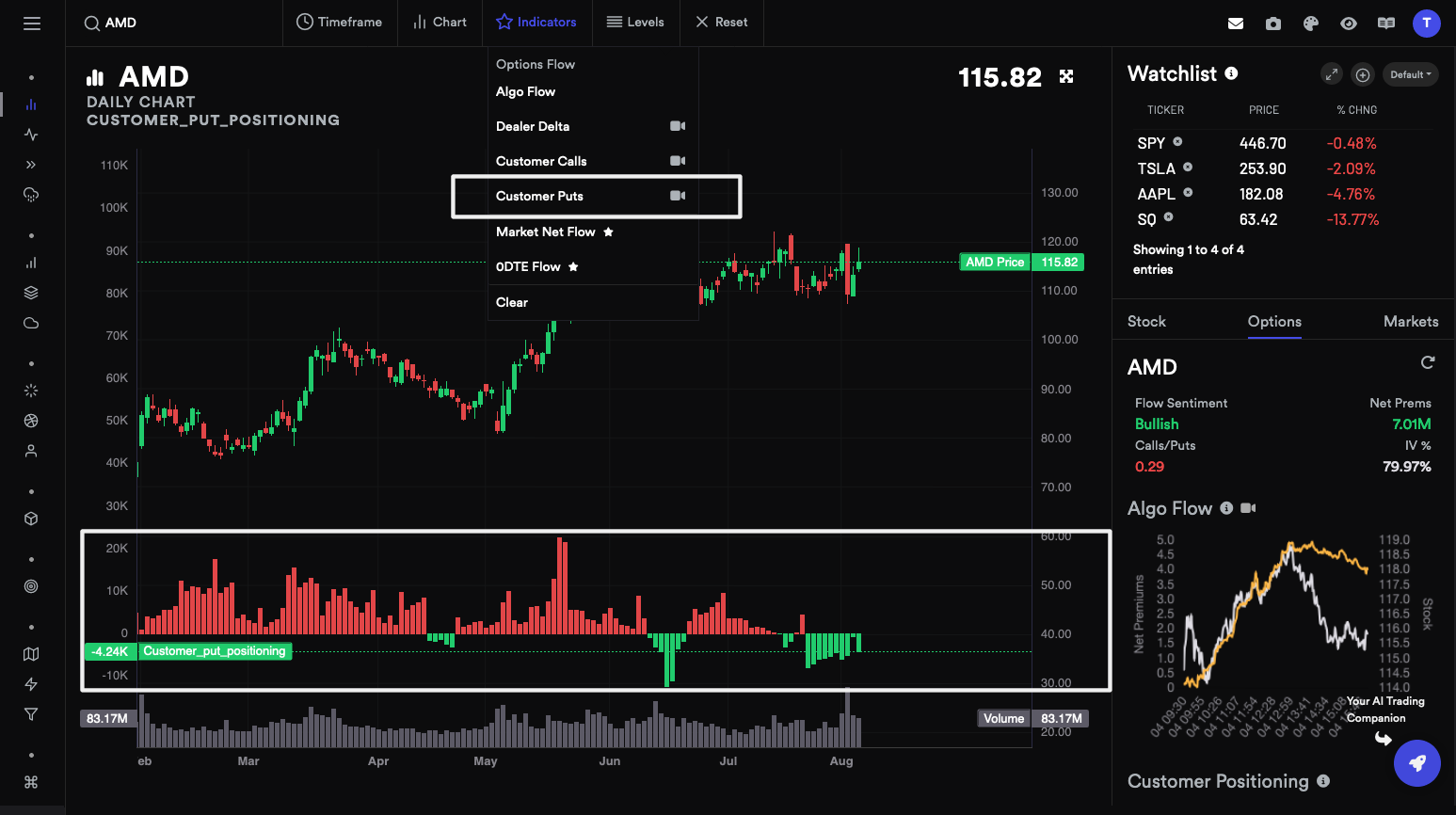Open the Levels dropdown
The width and height of the screenshot is (1456, 815).
[x=635, y=23]
